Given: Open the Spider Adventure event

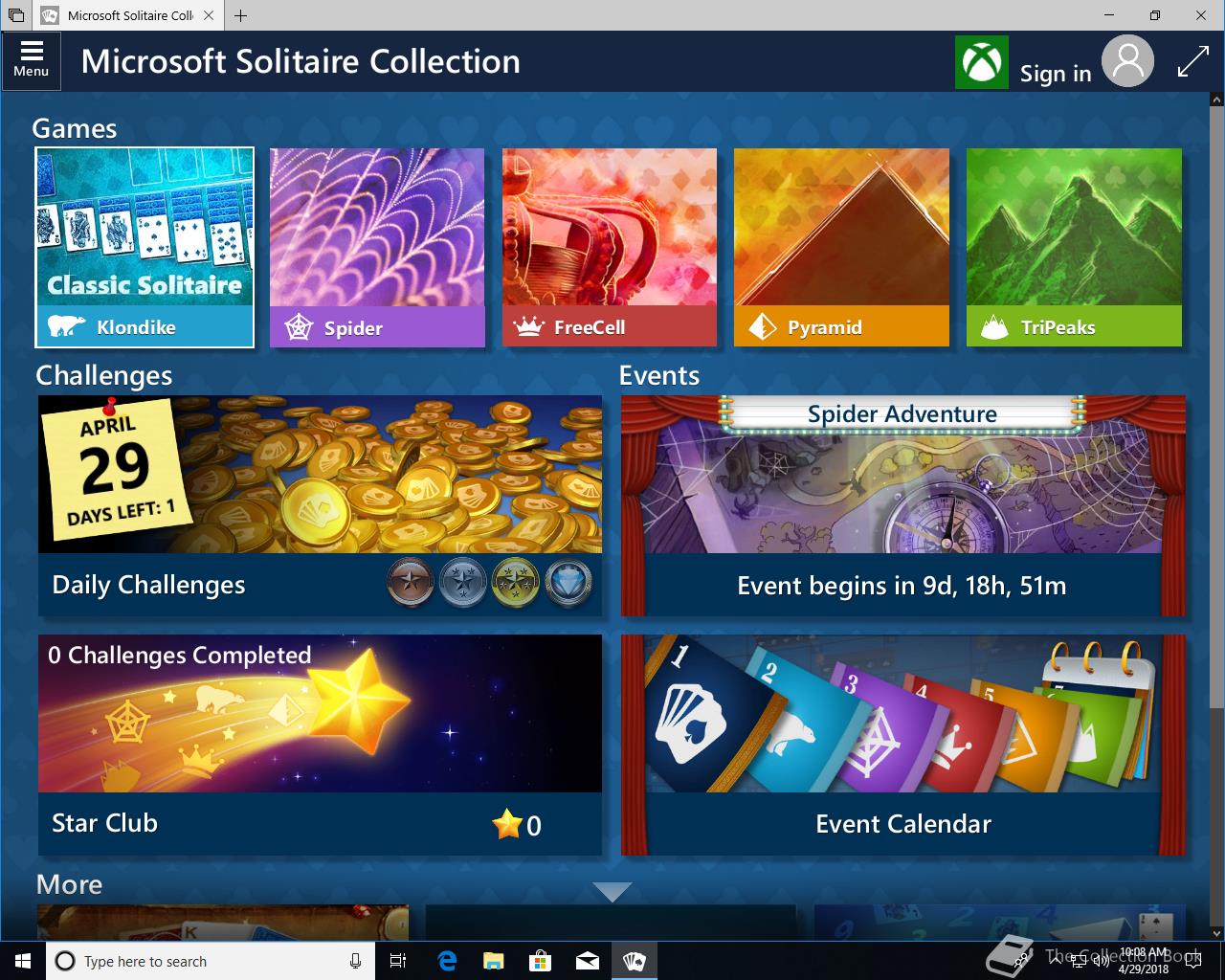Looking at the screenshot, I should 903,505.
